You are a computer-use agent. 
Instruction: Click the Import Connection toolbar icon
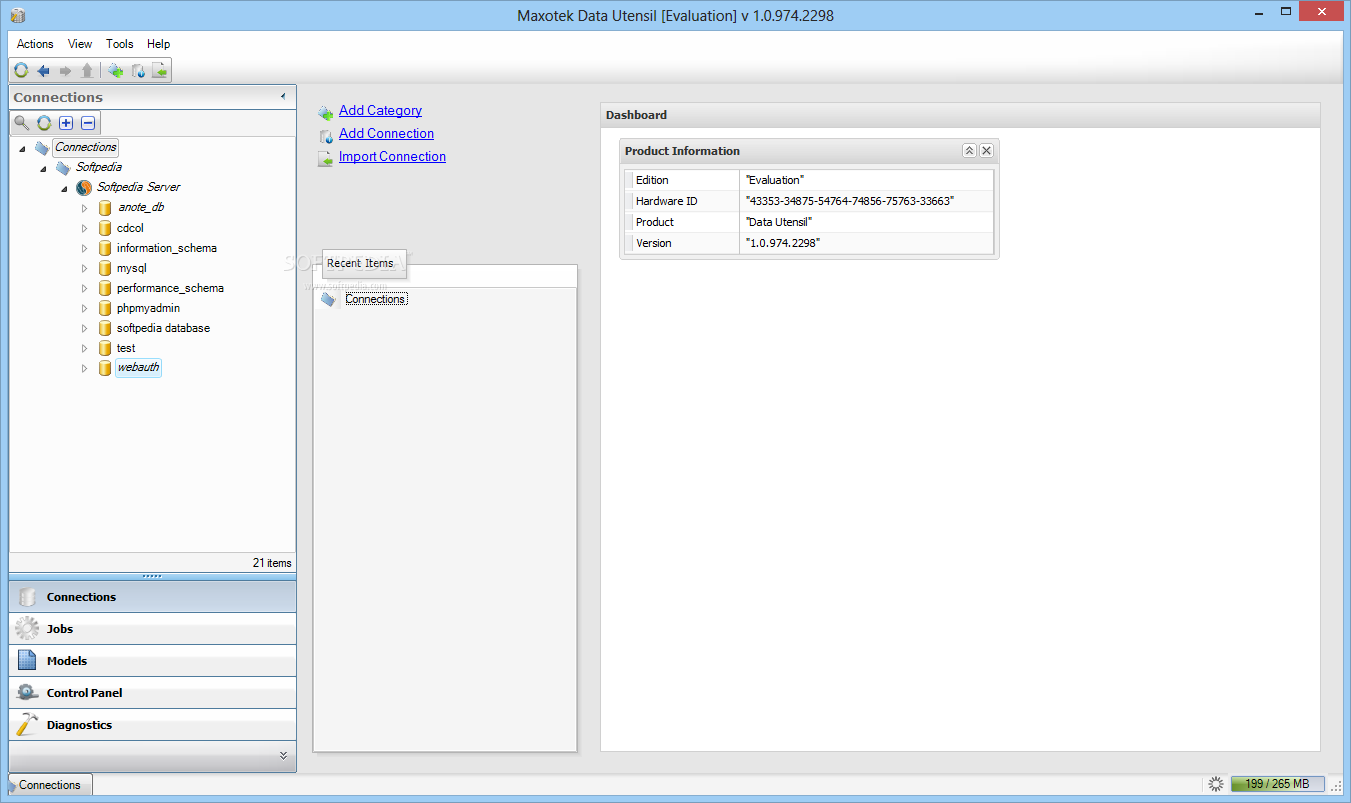click(x=160, y=70)
